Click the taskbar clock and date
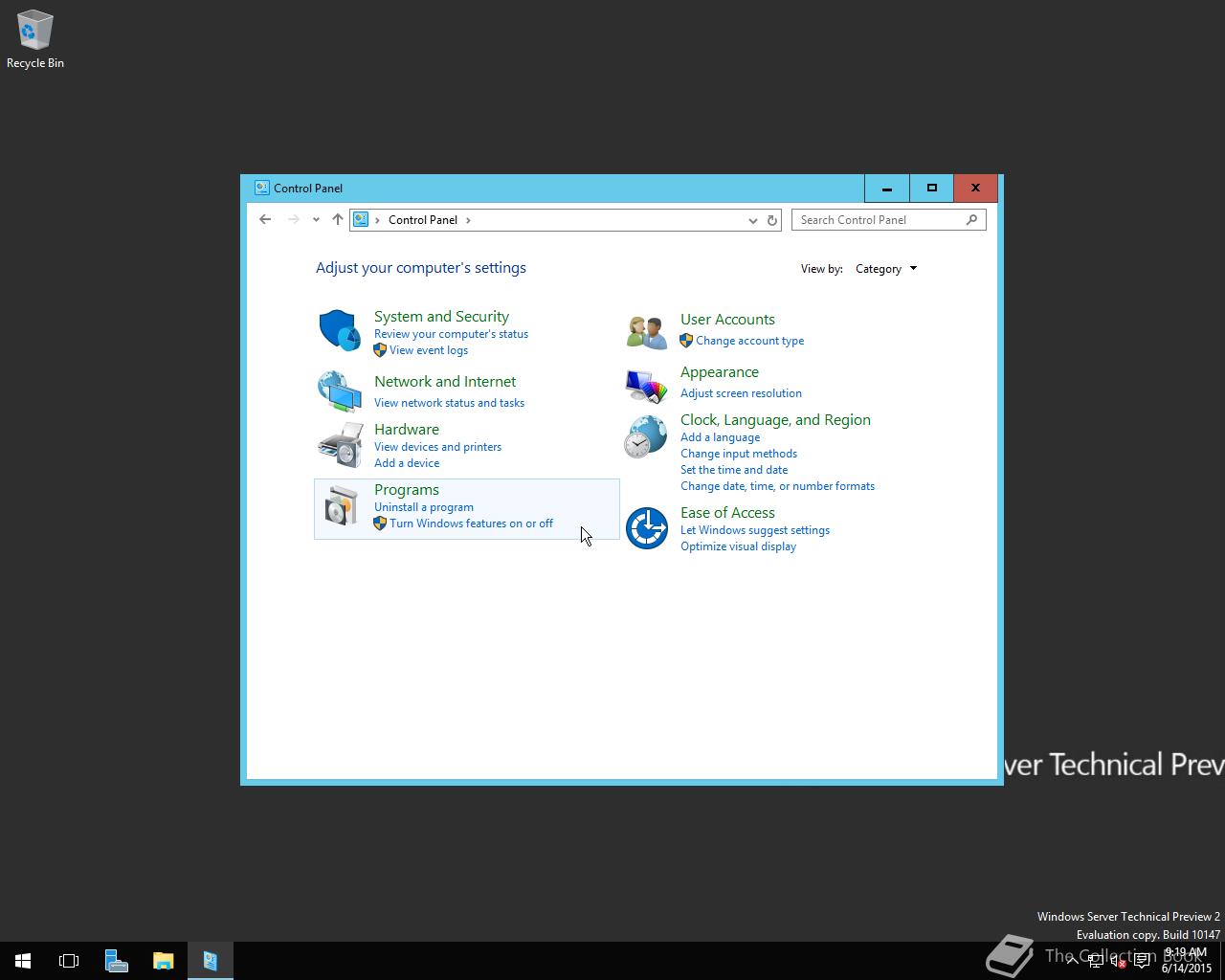The image size is (1225, 980). pos(1187,961)
